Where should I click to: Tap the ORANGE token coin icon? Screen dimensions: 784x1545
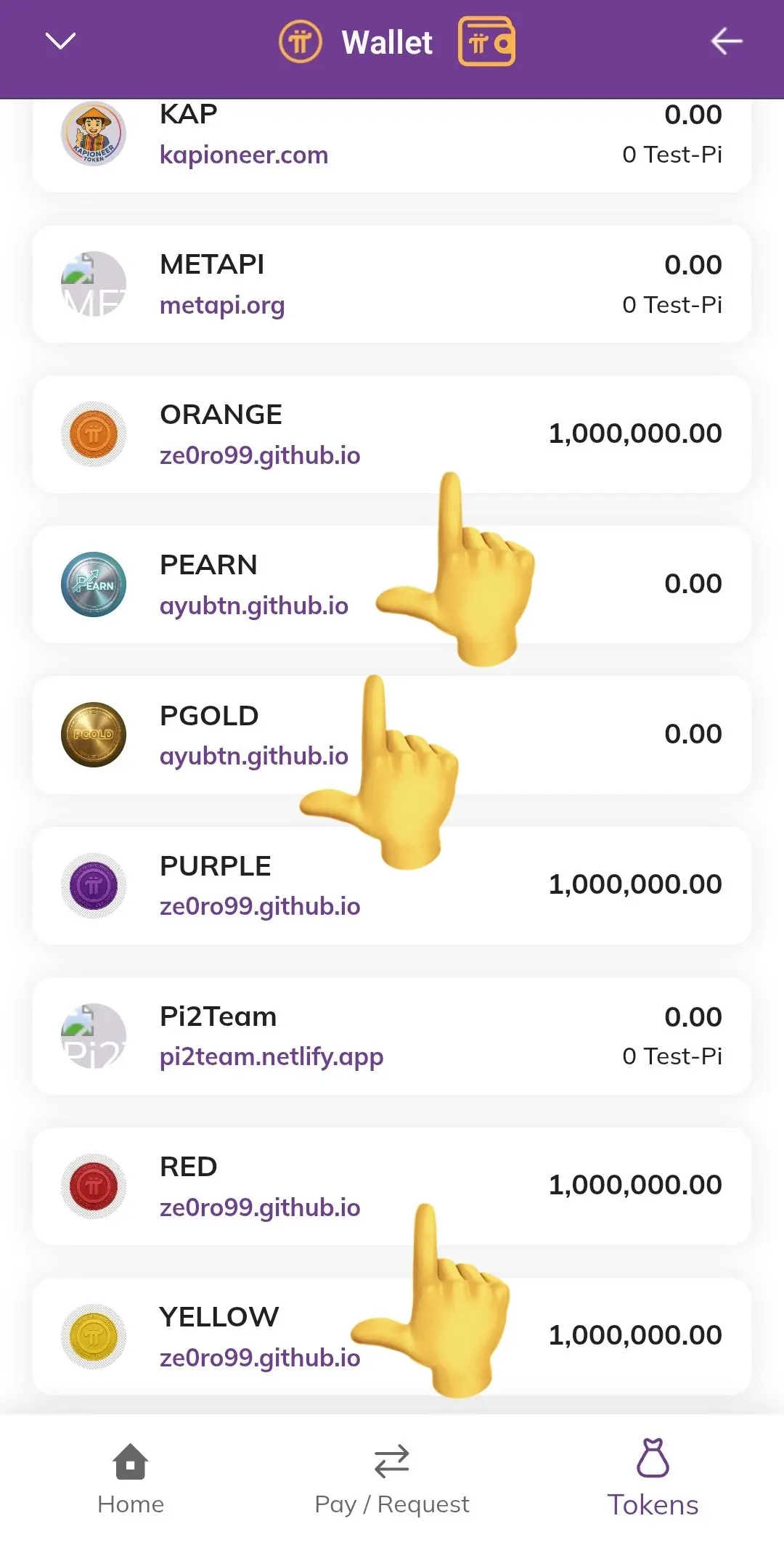94,434
